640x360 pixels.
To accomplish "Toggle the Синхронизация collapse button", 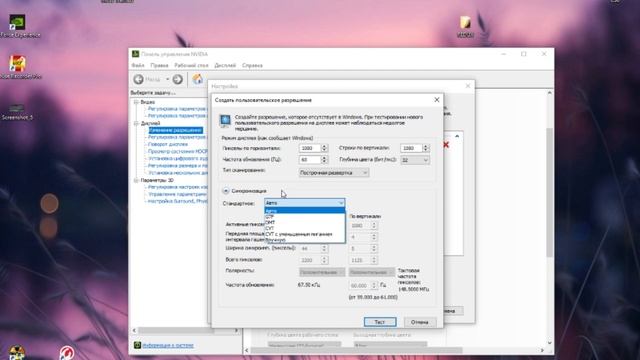I will click(225, 191).
